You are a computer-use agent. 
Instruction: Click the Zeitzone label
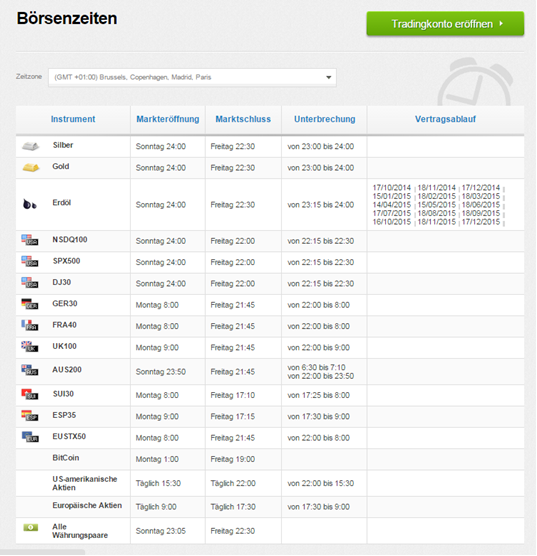click(29, 77)
